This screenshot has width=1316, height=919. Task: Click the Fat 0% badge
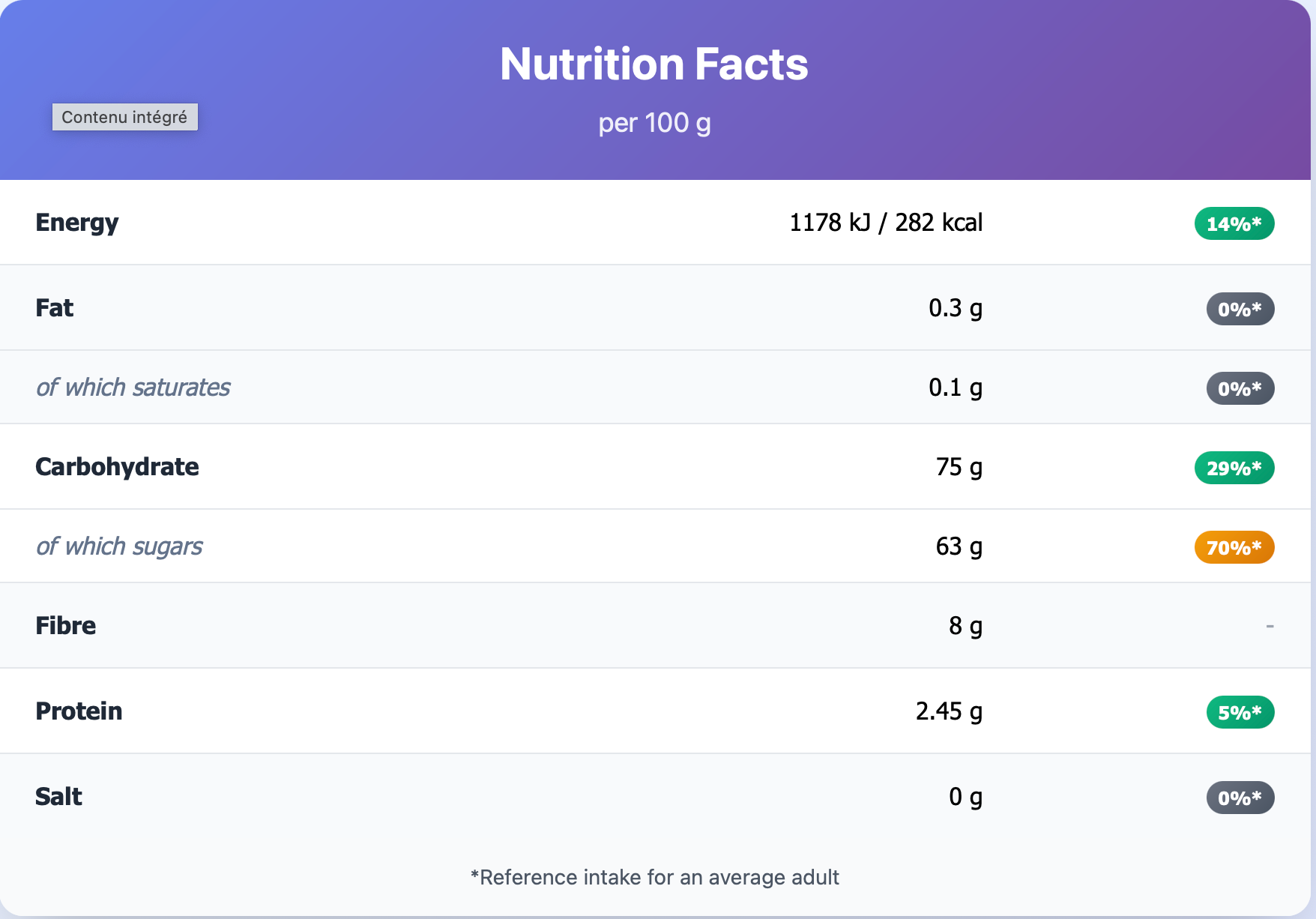1240,309
